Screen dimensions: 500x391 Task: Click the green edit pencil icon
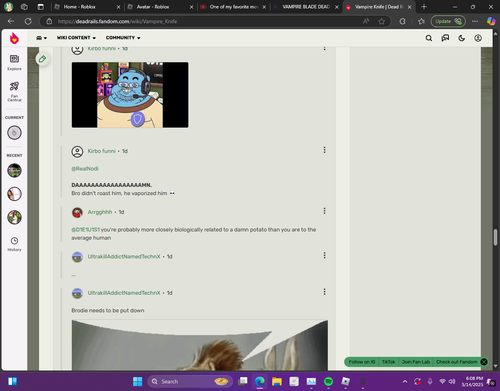click(x=42, y=59)
